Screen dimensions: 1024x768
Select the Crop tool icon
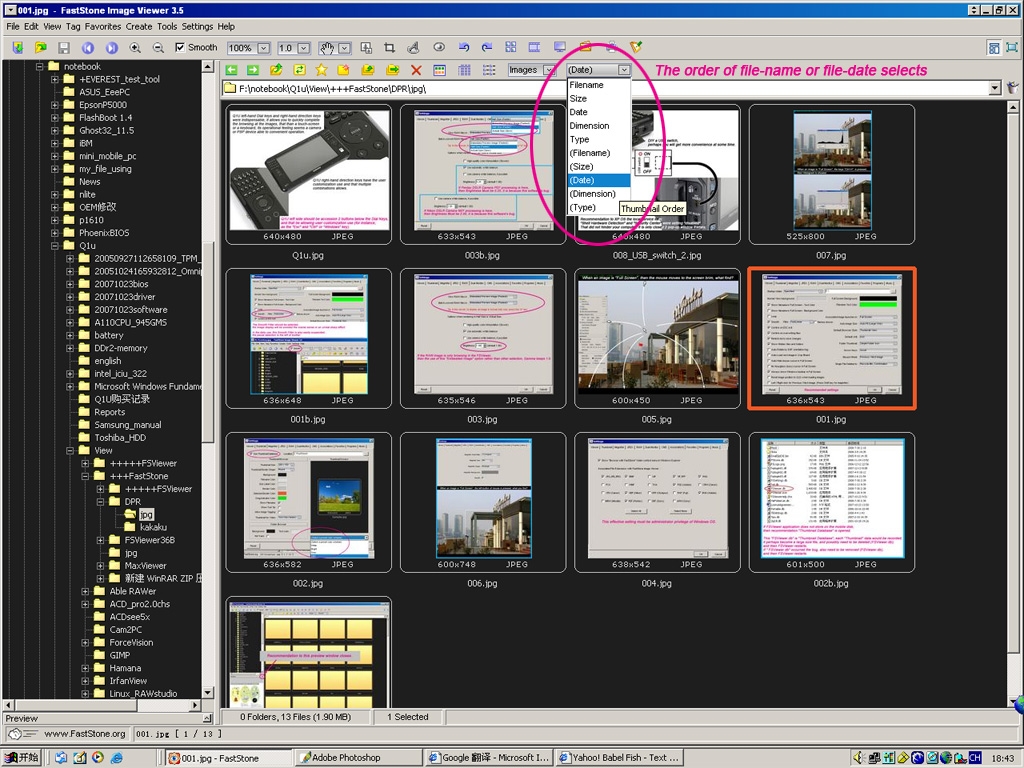389,47
